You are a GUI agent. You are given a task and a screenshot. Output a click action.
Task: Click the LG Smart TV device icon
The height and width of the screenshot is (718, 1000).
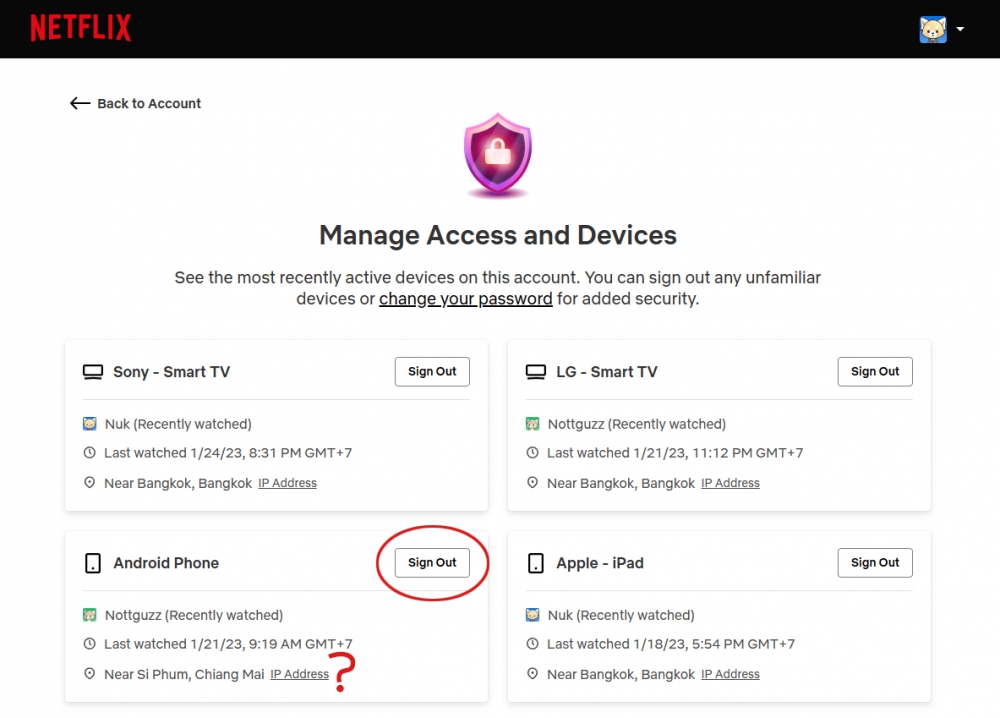[536, 372]
